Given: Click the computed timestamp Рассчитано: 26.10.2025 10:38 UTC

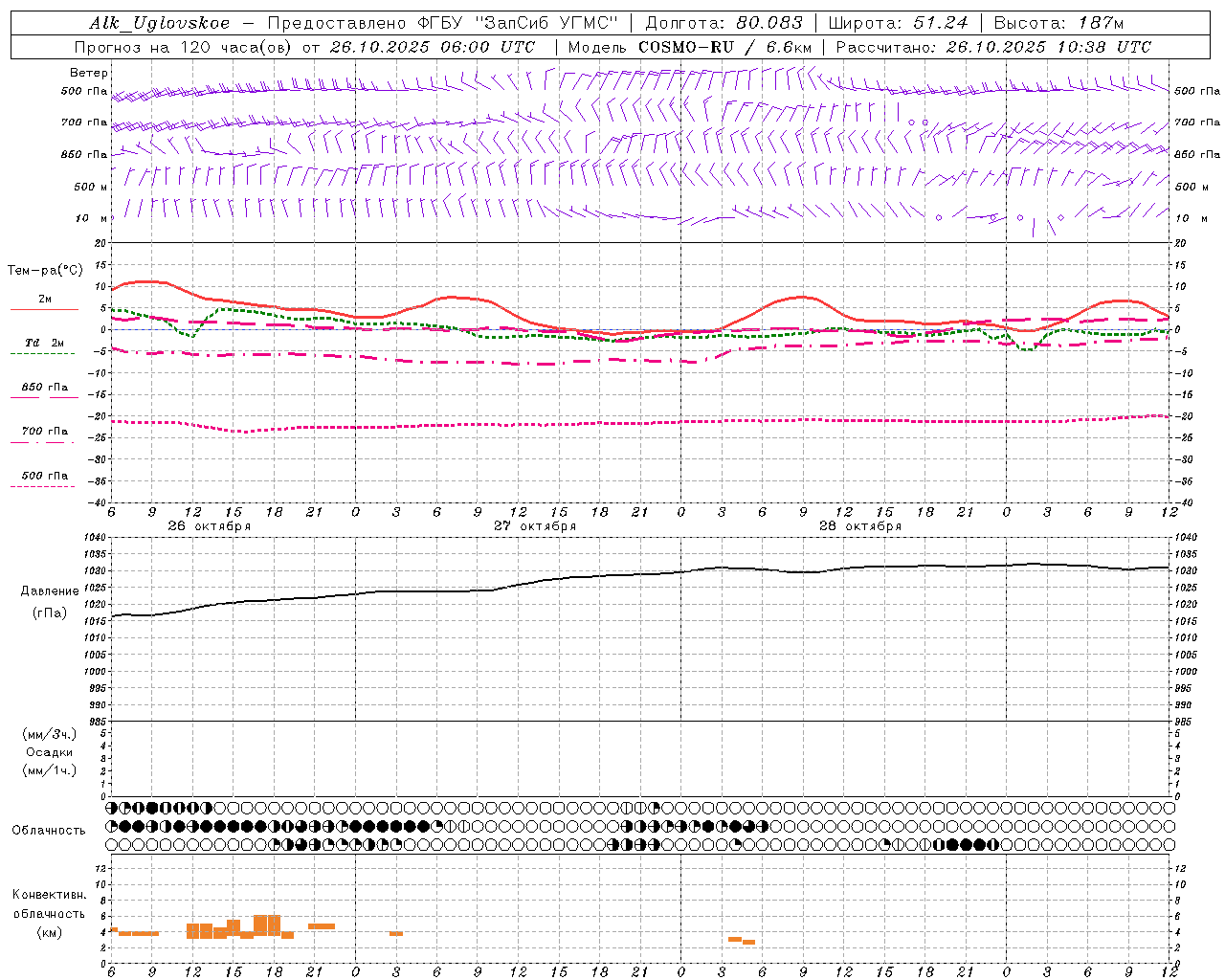Looking at the screenshot, I should coord(993,47).
